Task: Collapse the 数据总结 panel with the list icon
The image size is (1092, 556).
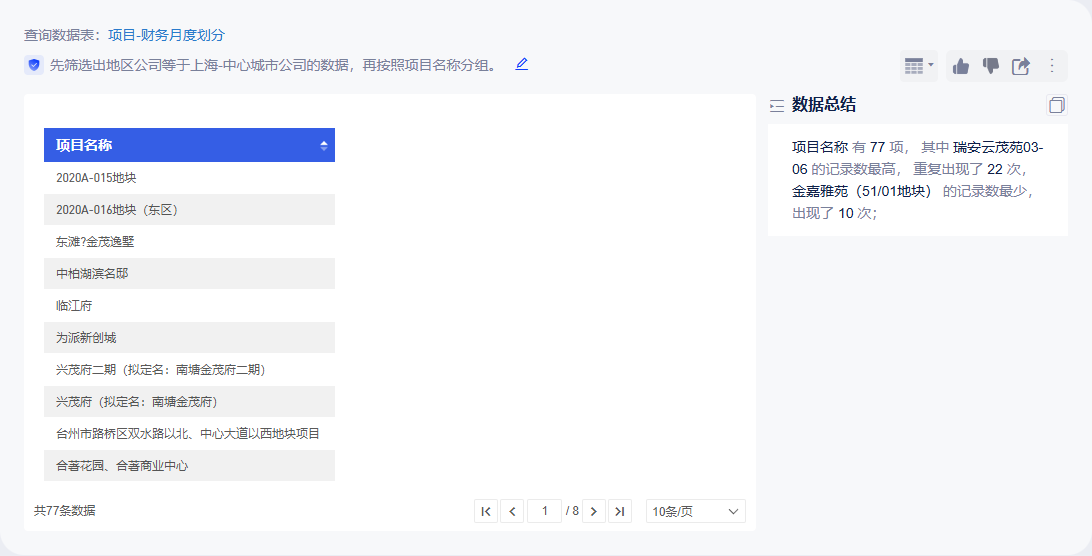Action: click(x=777, y=106)
